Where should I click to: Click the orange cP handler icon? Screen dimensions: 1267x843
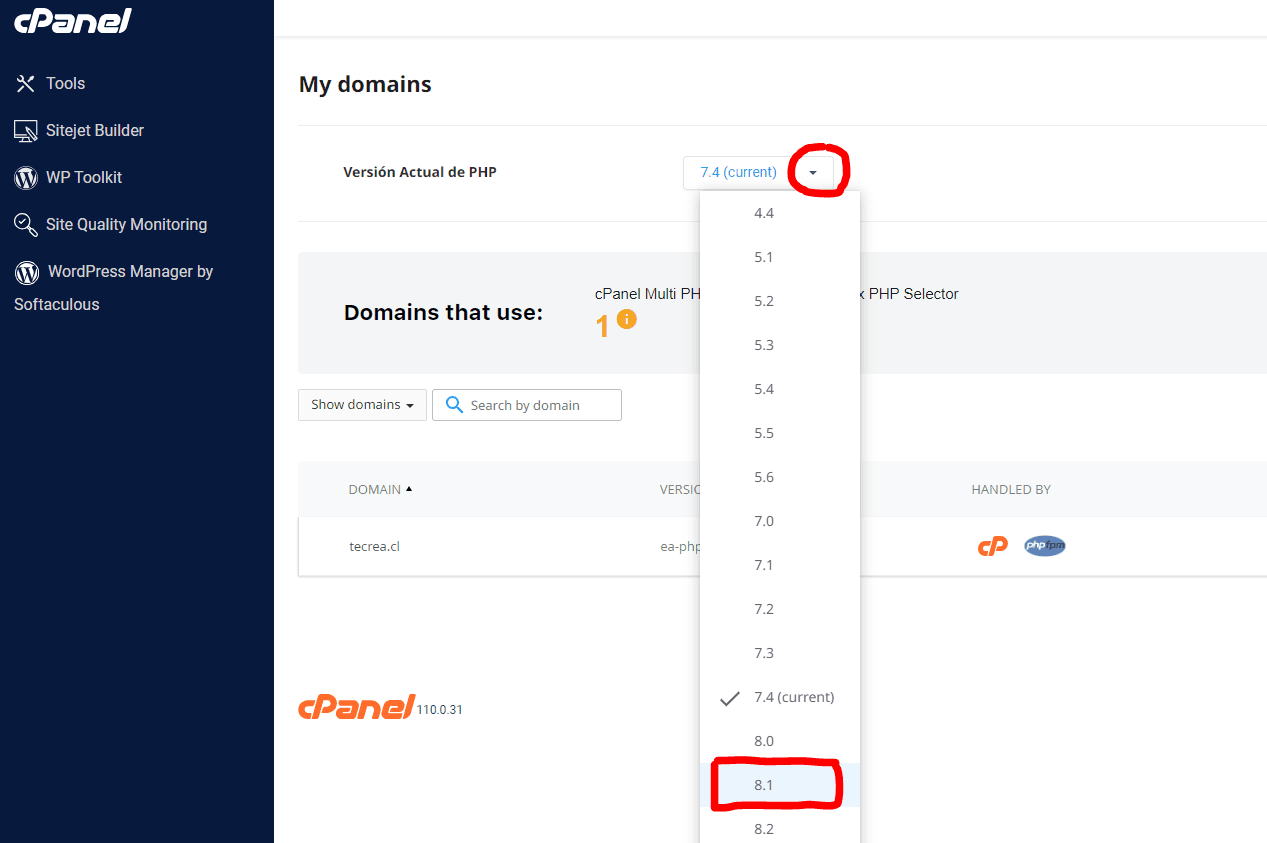point(992,546)
